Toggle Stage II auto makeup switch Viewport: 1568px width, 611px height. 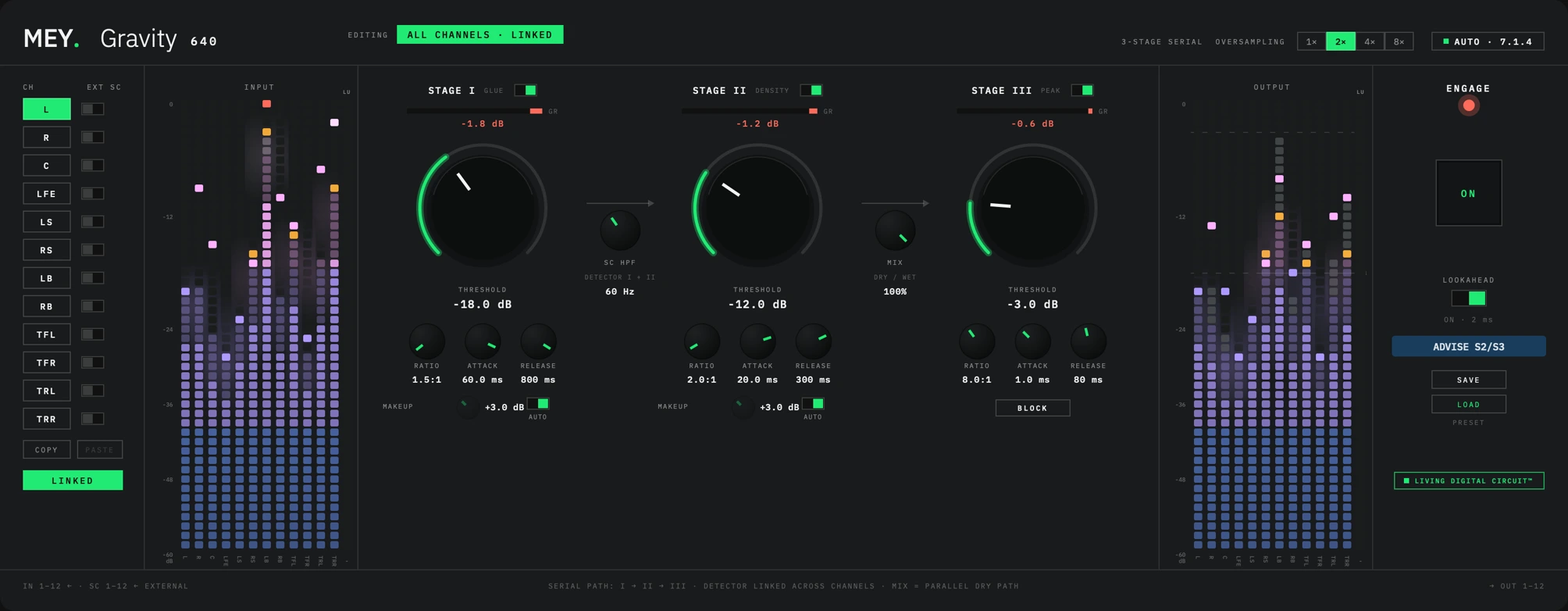(x=813, y=404)
